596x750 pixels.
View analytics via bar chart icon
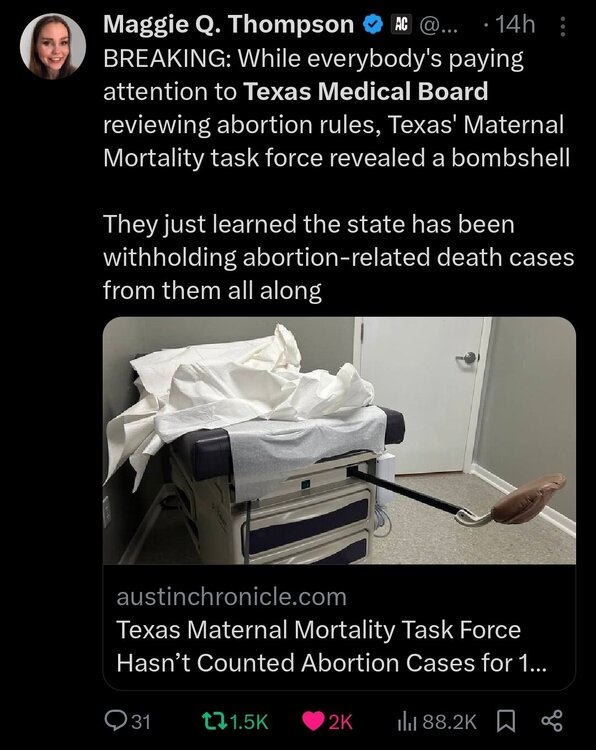point(407,722)
